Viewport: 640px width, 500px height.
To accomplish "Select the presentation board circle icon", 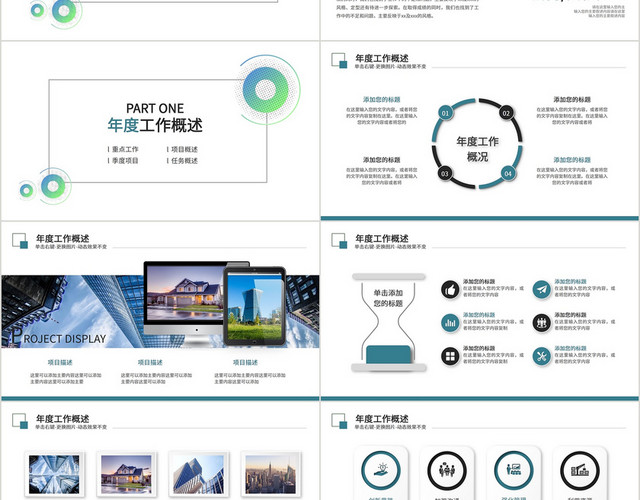I will coord(513,471).
